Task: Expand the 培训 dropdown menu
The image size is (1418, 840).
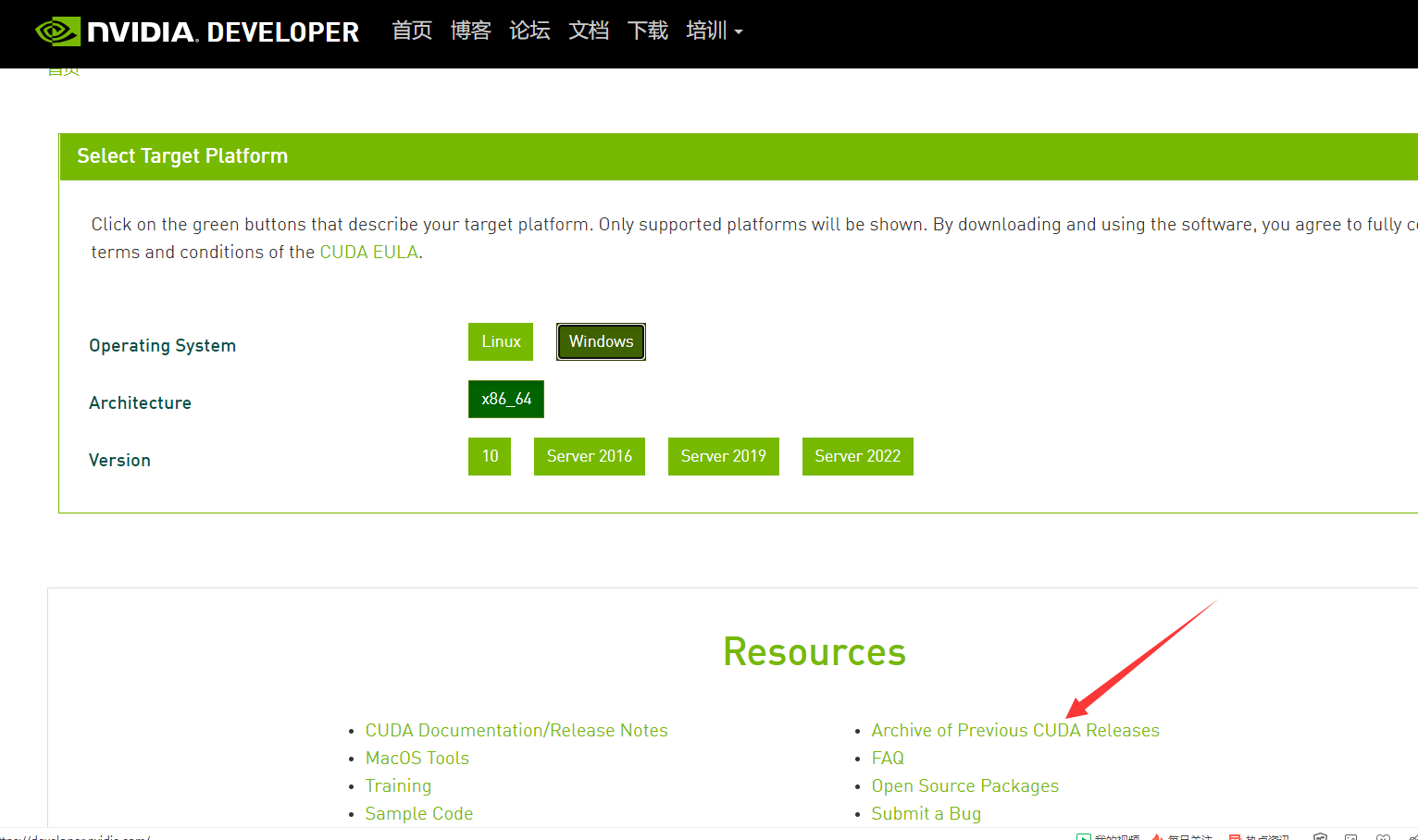Action: pos(715,31)
